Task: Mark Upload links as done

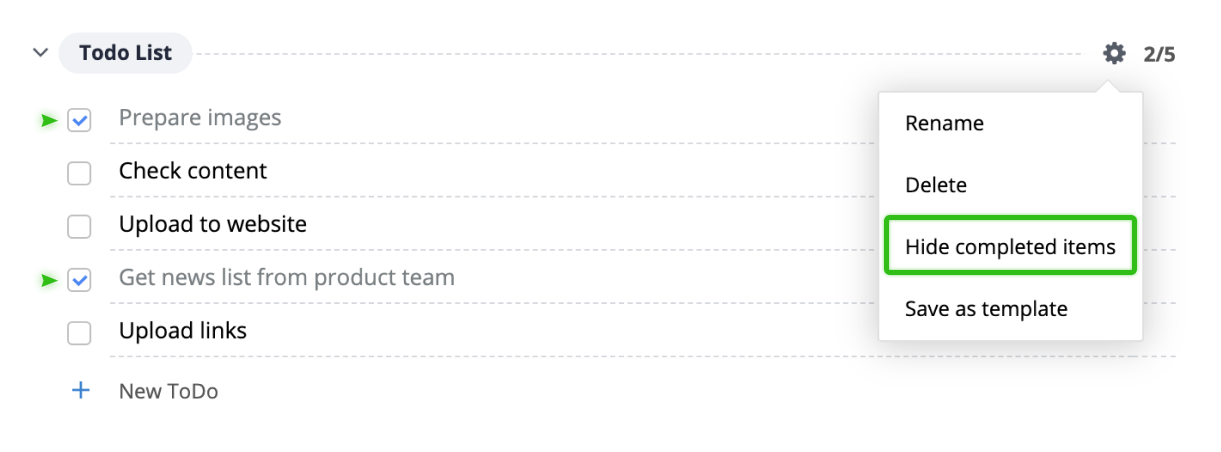Action: pyautogui.click(x=79, y=334)
